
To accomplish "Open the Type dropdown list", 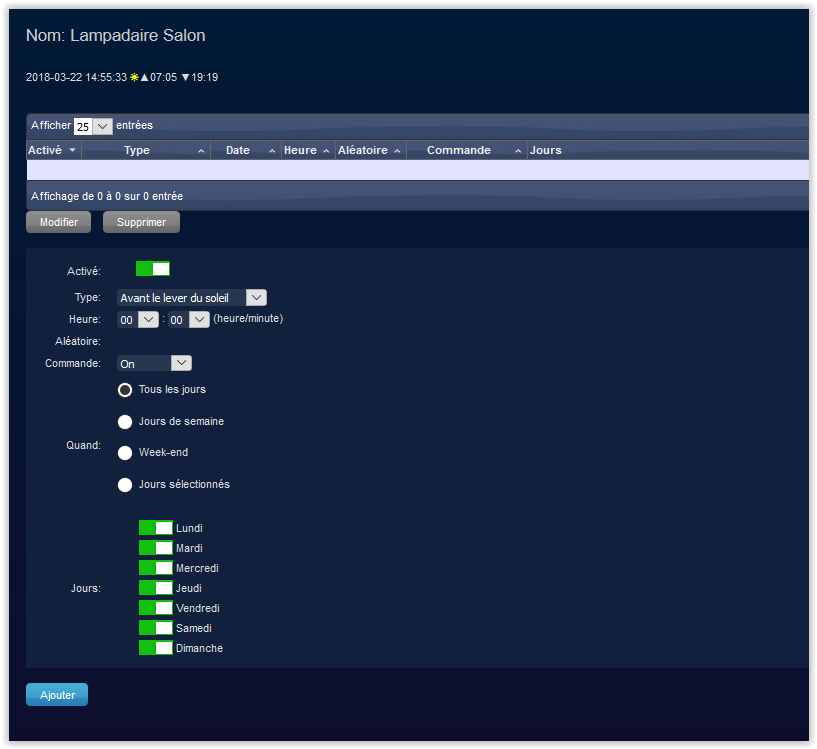I will [192, 298].
